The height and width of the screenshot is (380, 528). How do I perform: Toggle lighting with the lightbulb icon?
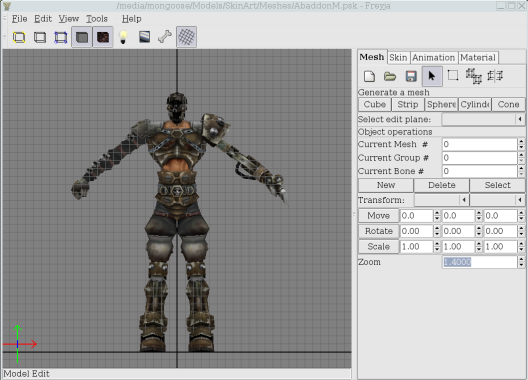(x=123, y=37)
